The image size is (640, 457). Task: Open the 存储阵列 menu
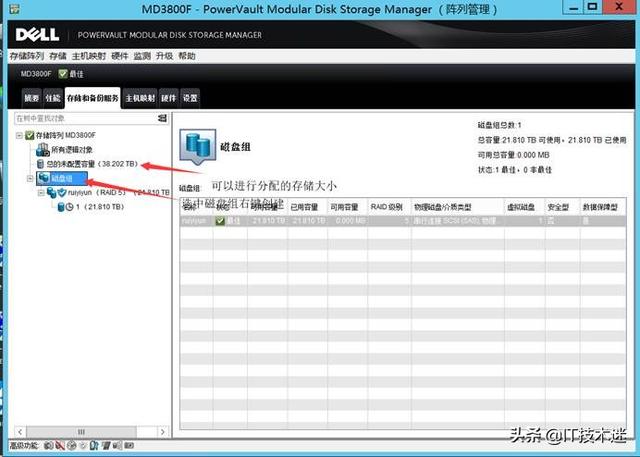click(x=27, y=56)
